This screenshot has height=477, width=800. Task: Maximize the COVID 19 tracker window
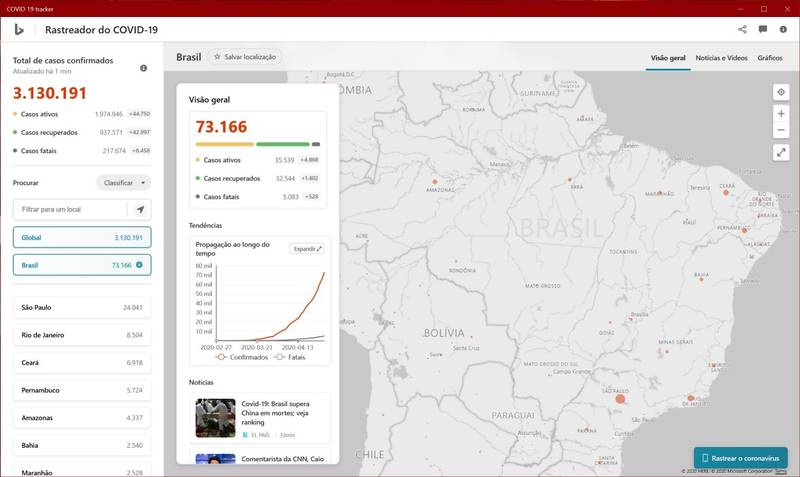pyautogui.click(x=764, y=9)
